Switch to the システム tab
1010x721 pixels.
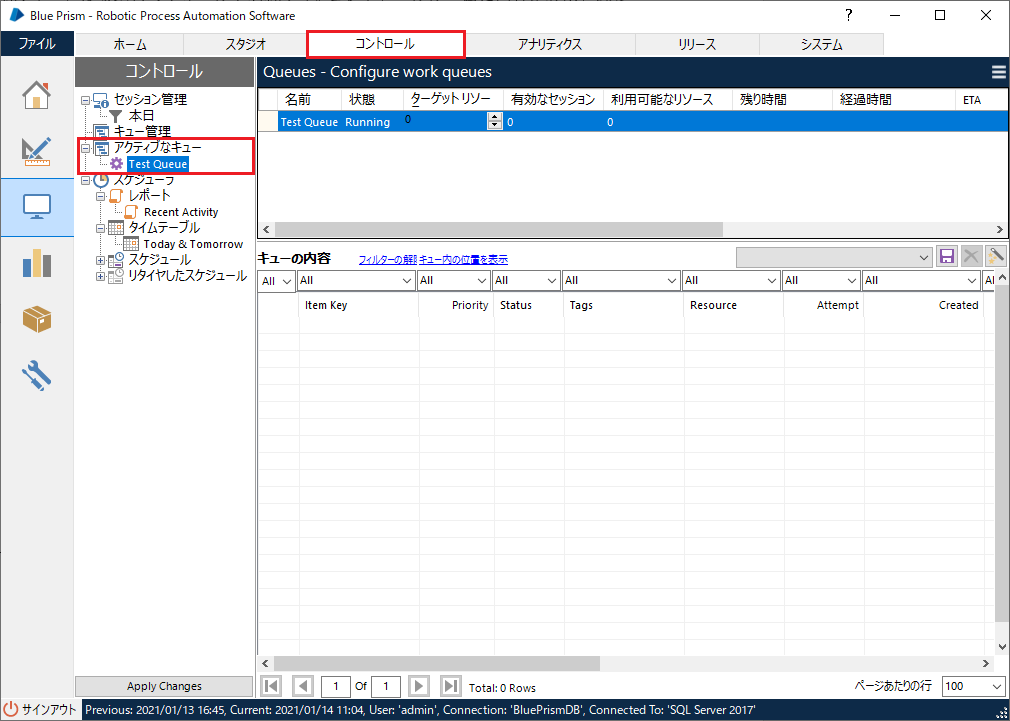click(x=821, y=44)
